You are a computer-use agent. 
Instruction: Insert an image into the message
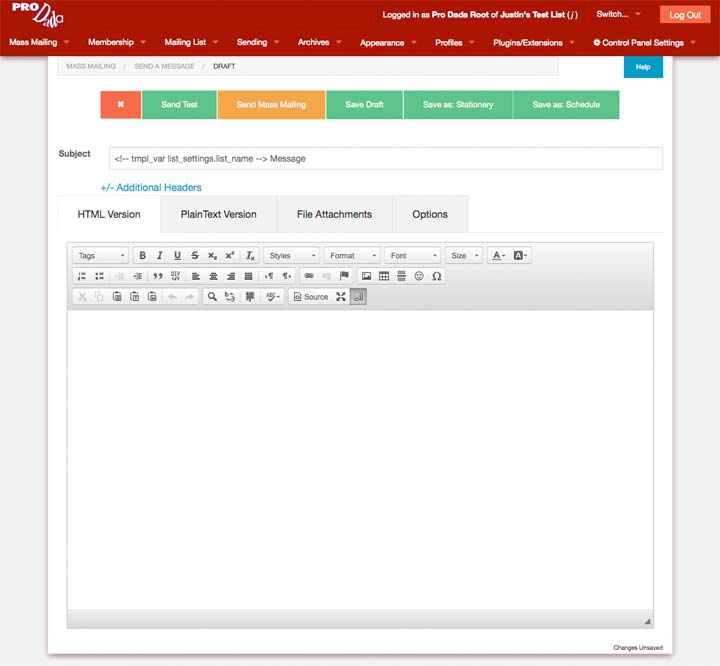click(366, 276)
